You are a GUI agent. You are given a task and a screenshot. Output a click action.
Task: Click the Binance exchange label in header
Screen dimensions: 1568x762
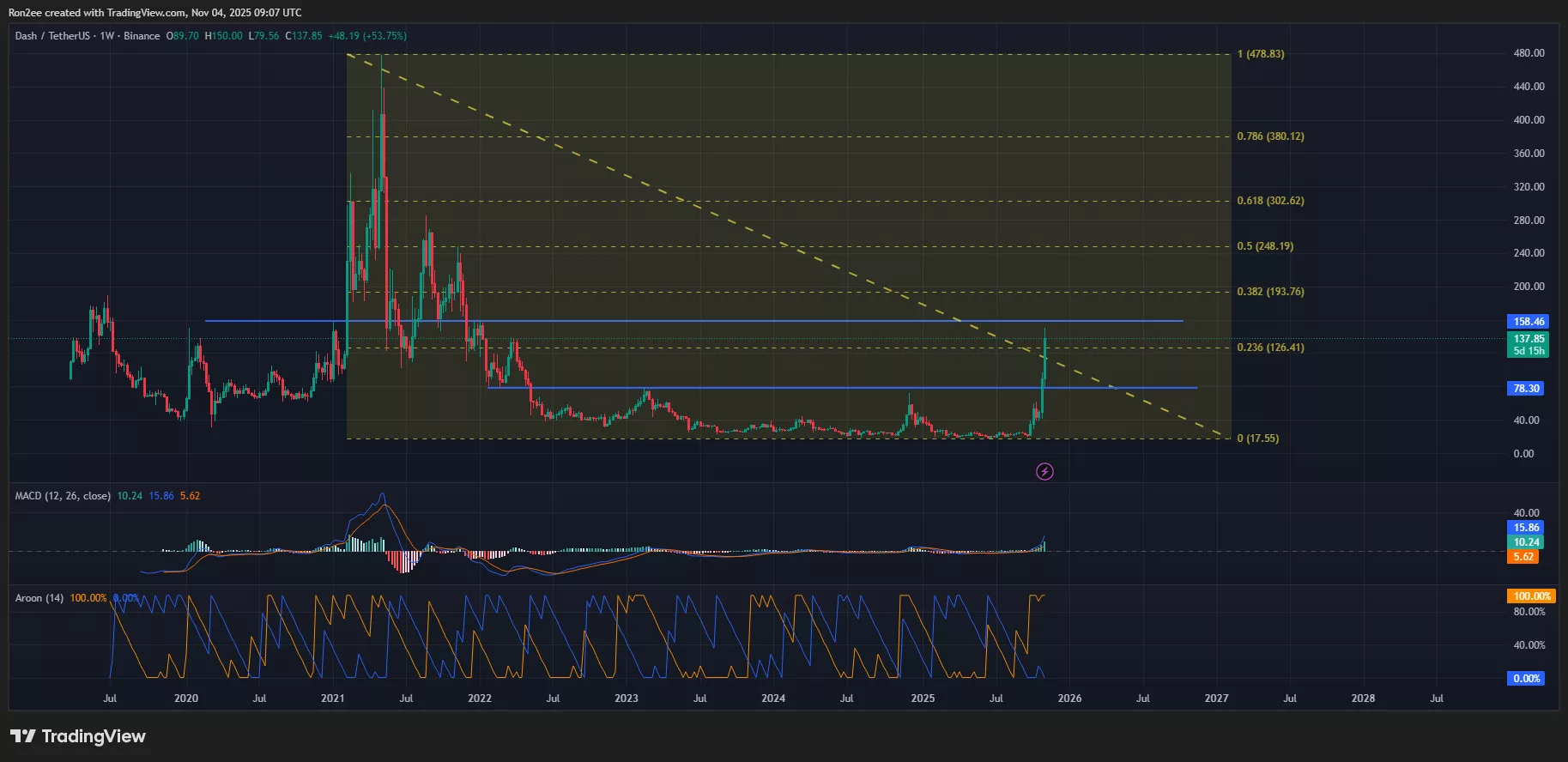(x=142, y=36)
